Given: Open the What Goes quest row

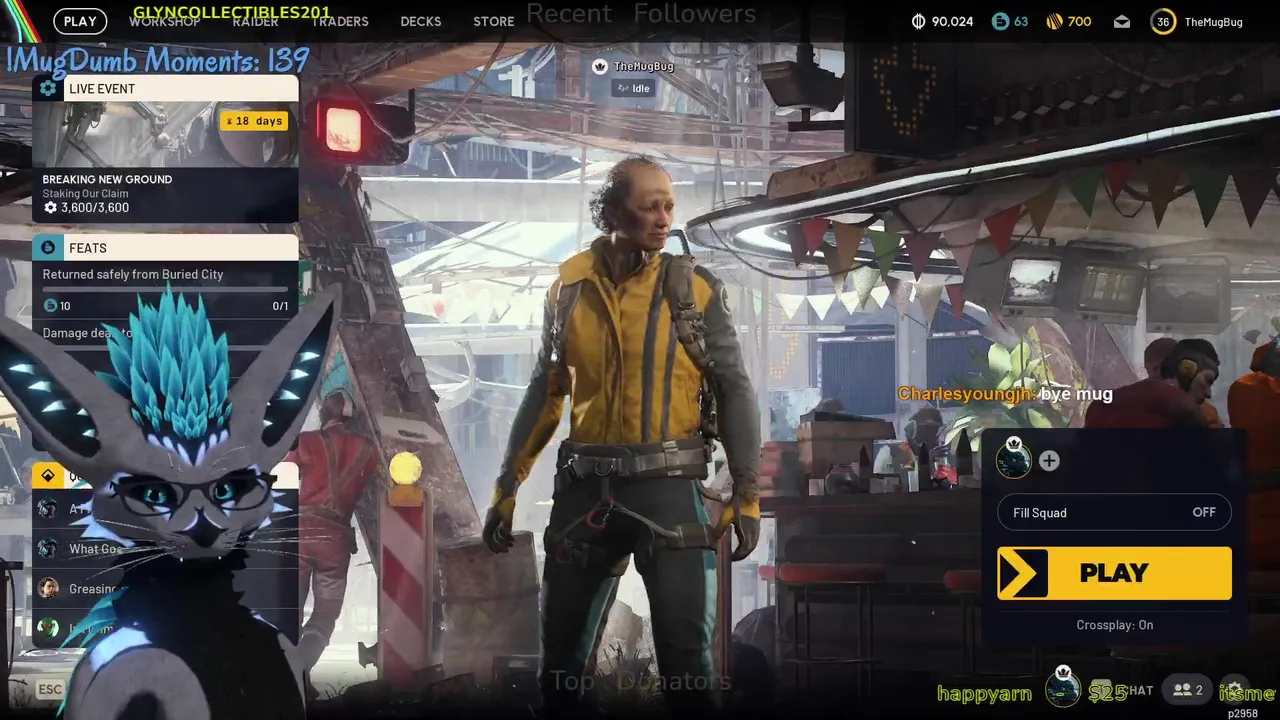Looking at the screenshot, I should pyautogui.click(x=165, y=548).
